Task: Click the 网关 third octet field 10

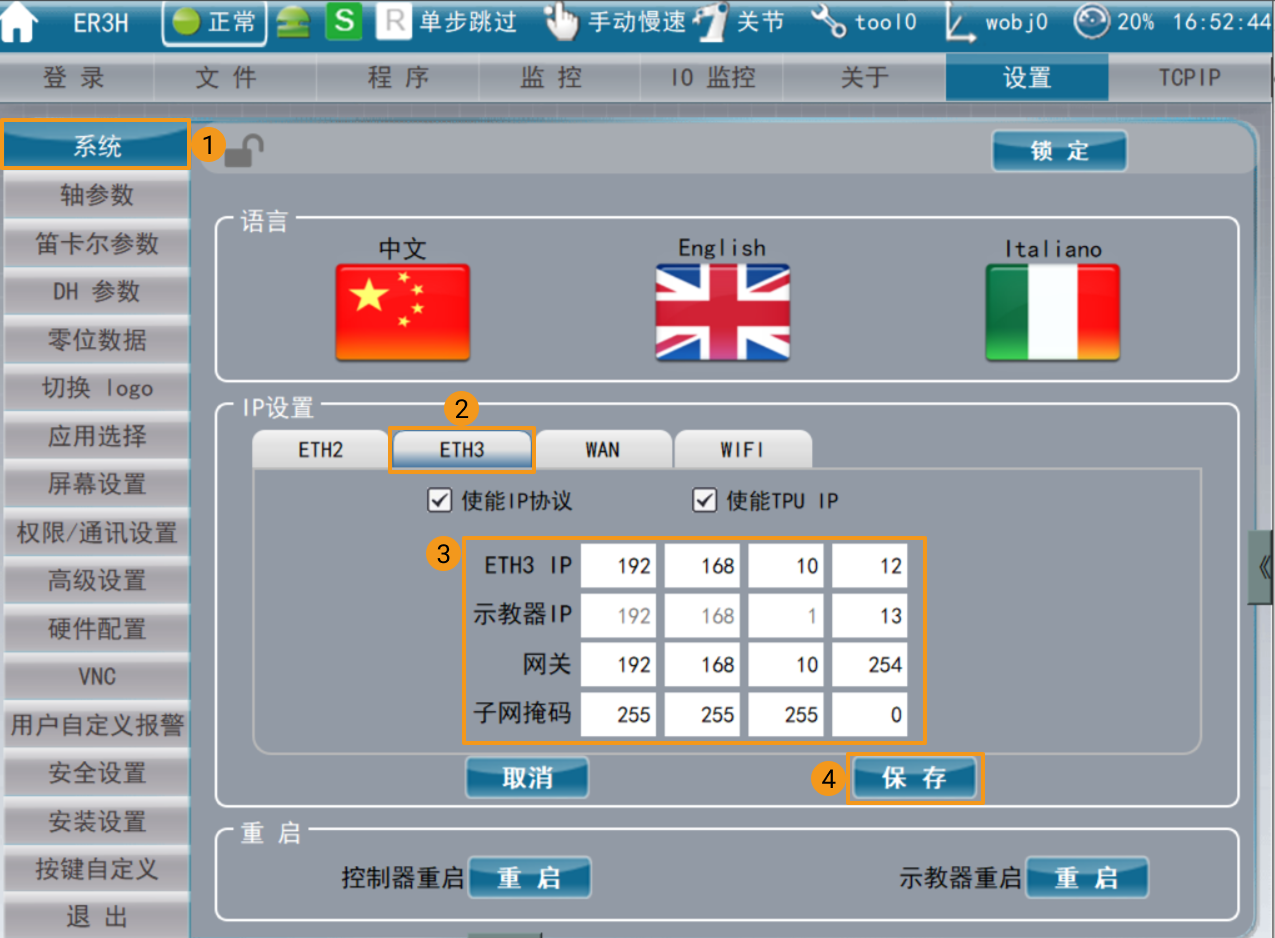Action: coord(786,665)
